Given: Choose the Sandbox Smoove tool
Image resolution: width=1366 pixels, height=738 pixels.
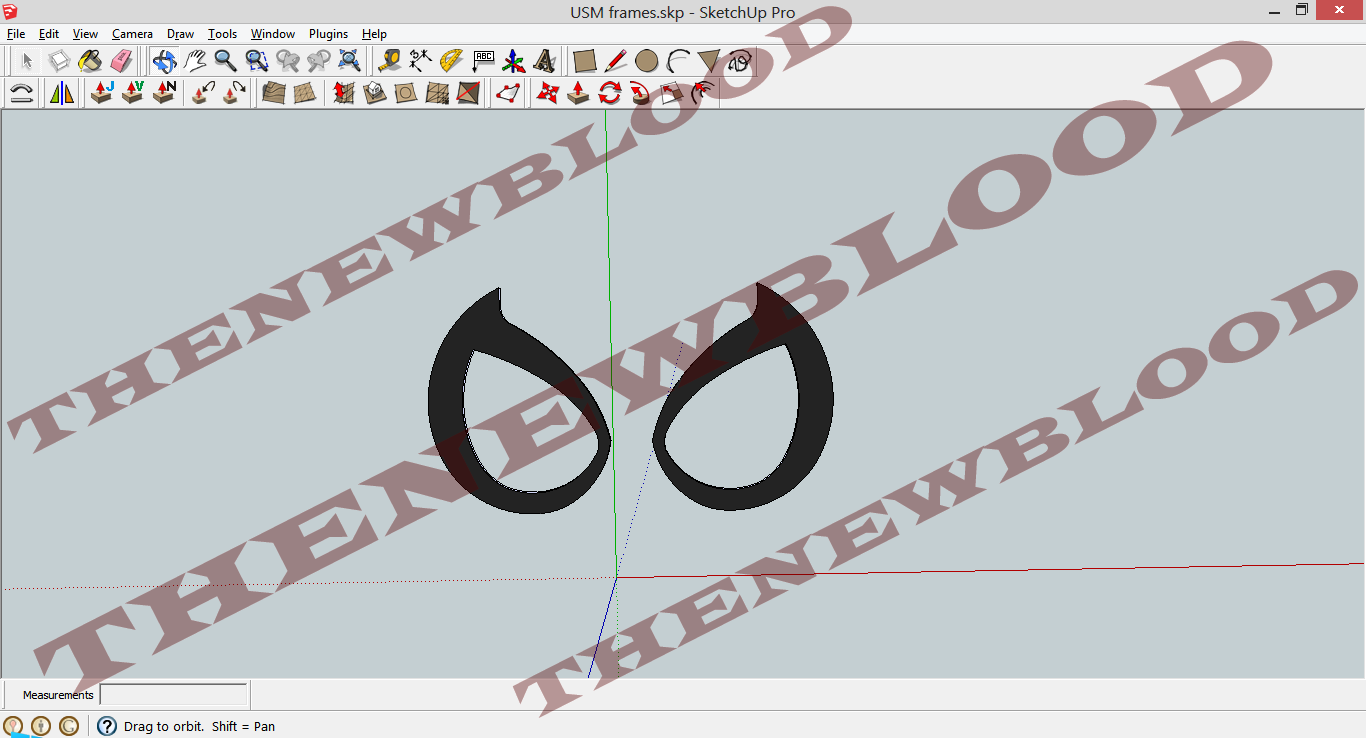Looking at the screenshot, I should point(344,93).
